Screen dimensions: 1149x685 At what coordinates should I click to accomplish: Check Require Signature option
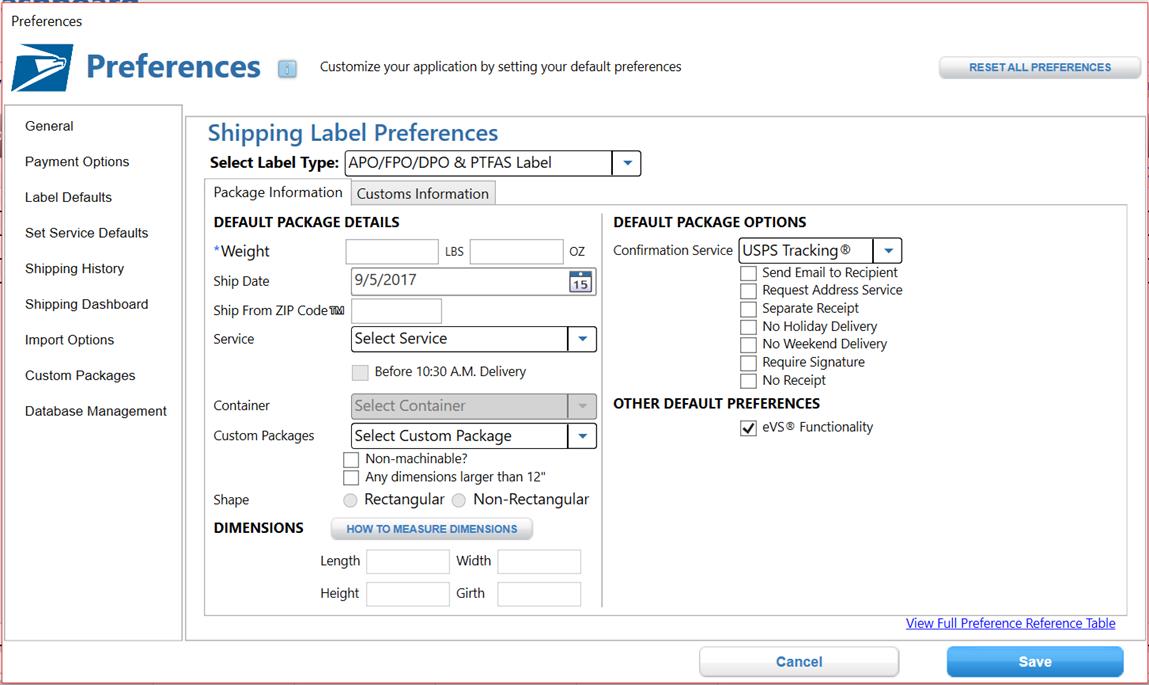748,363
